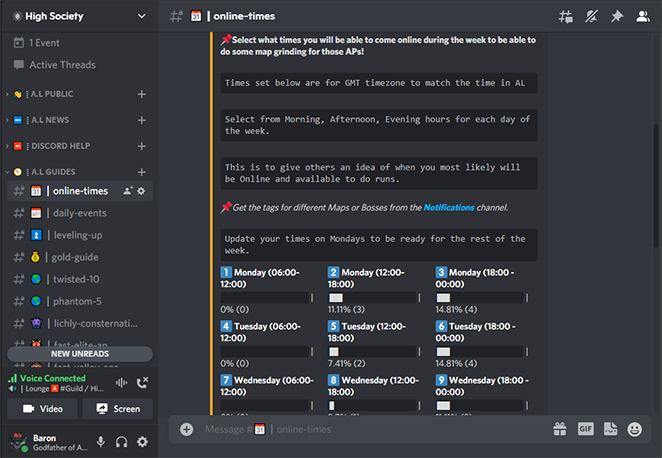This screenshot has height=458, width=662.
Task: Open High Society server dropdown menu
Action: pos(141,16)
